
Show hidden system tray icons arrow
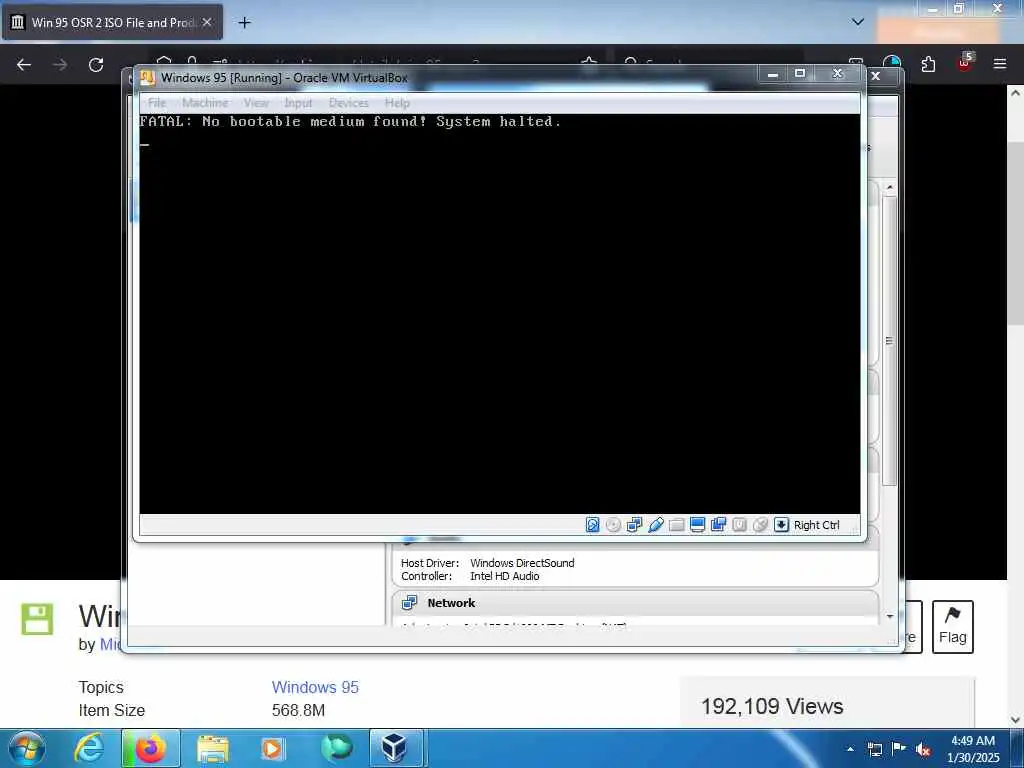pyautogui.click(x=850, y=749)
